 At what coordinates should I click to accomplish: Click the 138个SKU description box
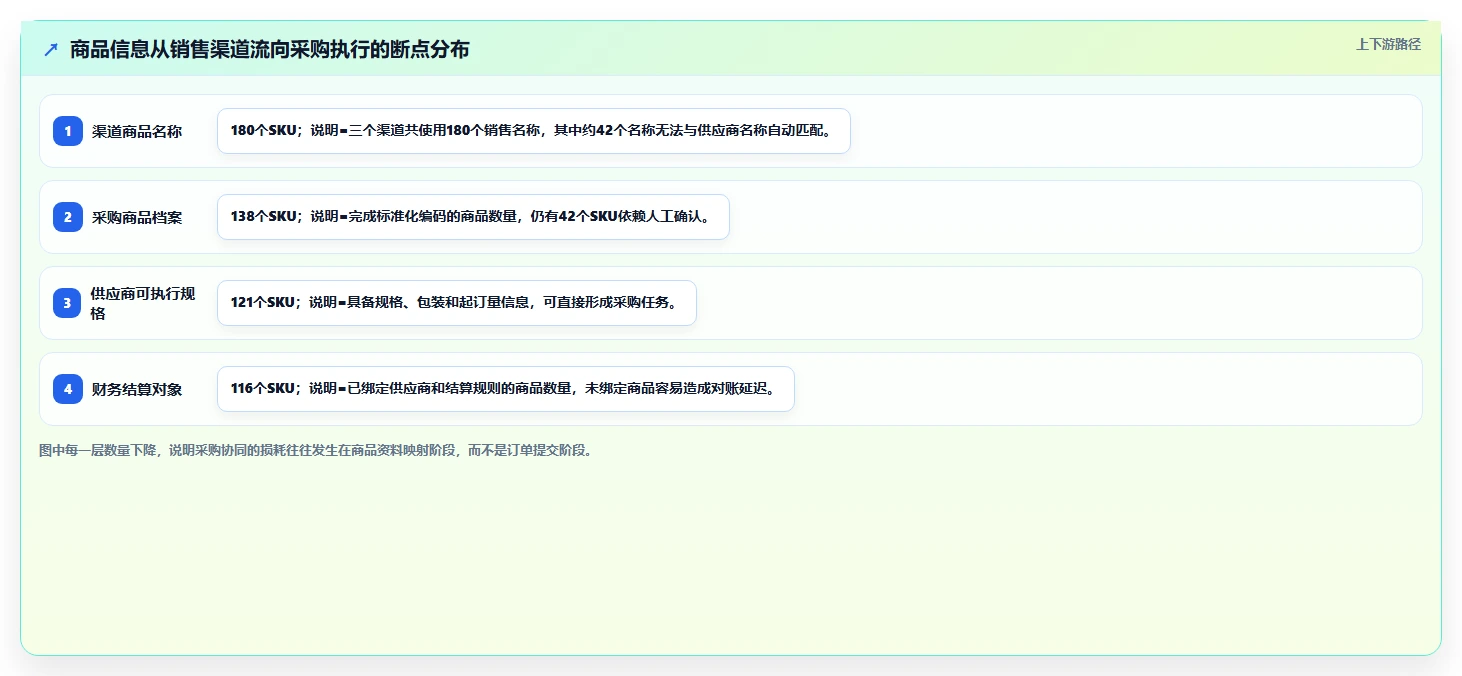click(473, 217)
